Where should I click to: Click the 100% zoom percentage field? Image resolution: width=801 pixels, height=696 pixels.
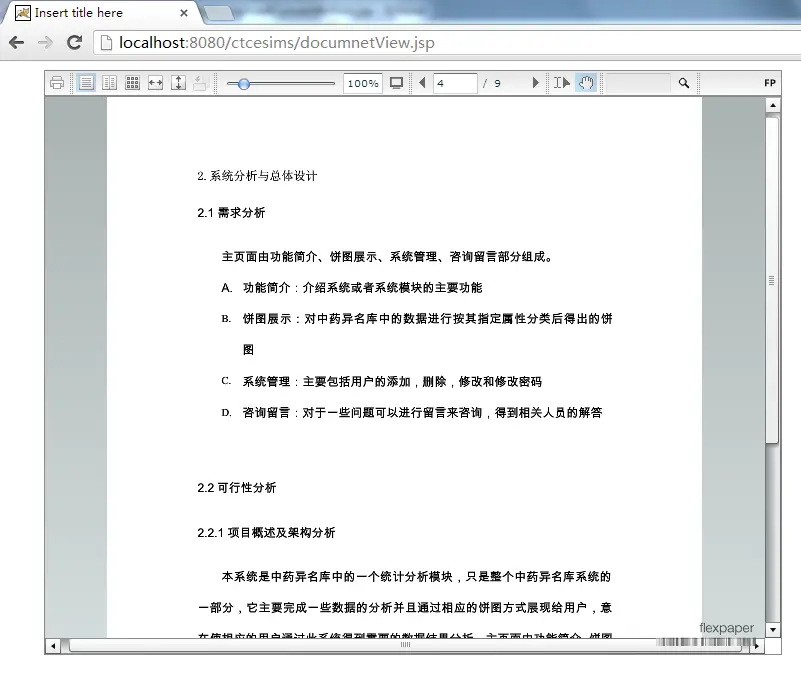tap(363, 83)
